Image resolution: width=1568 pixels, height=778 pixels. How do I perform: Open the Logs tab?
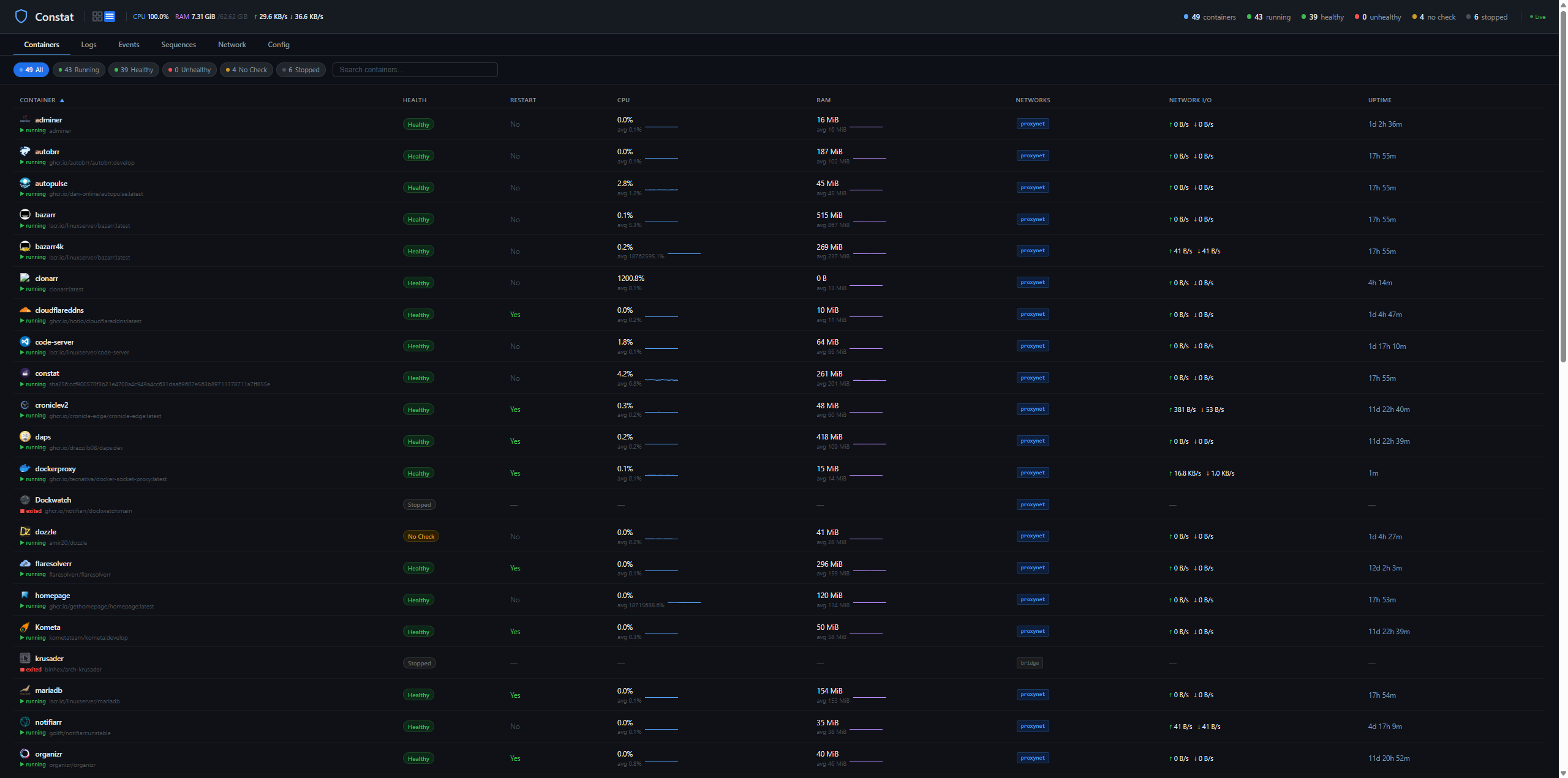coord(89,45)
